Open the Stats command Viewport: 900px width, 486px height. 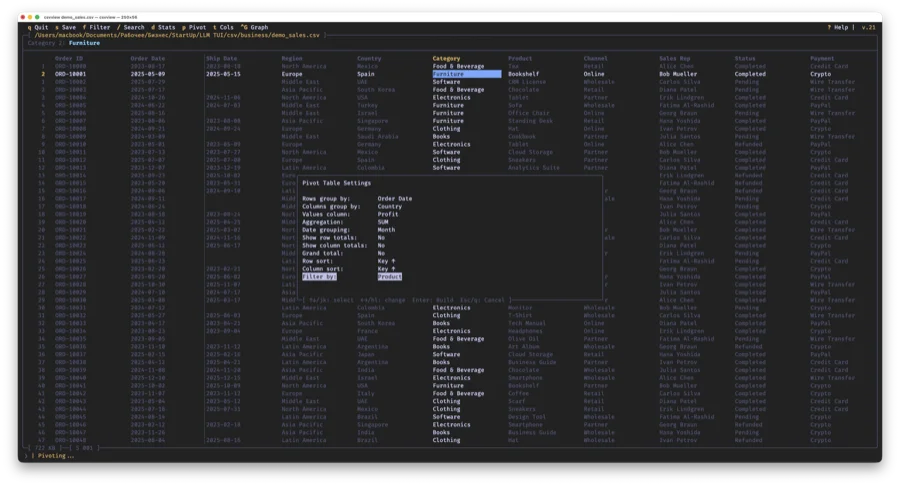tap(166, 27)
